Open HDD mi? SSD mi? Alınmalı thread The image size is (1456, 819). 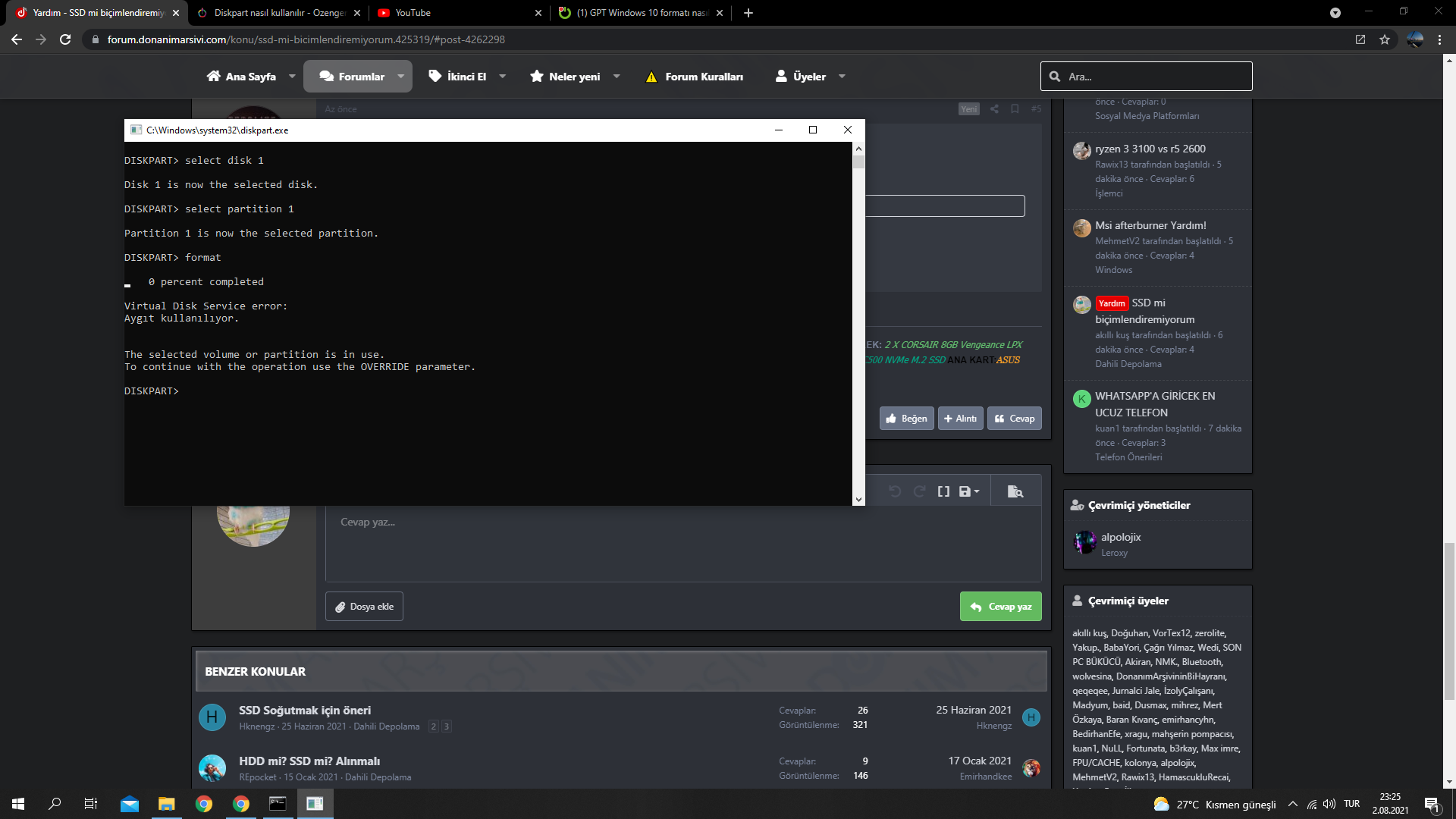[309, 761]
